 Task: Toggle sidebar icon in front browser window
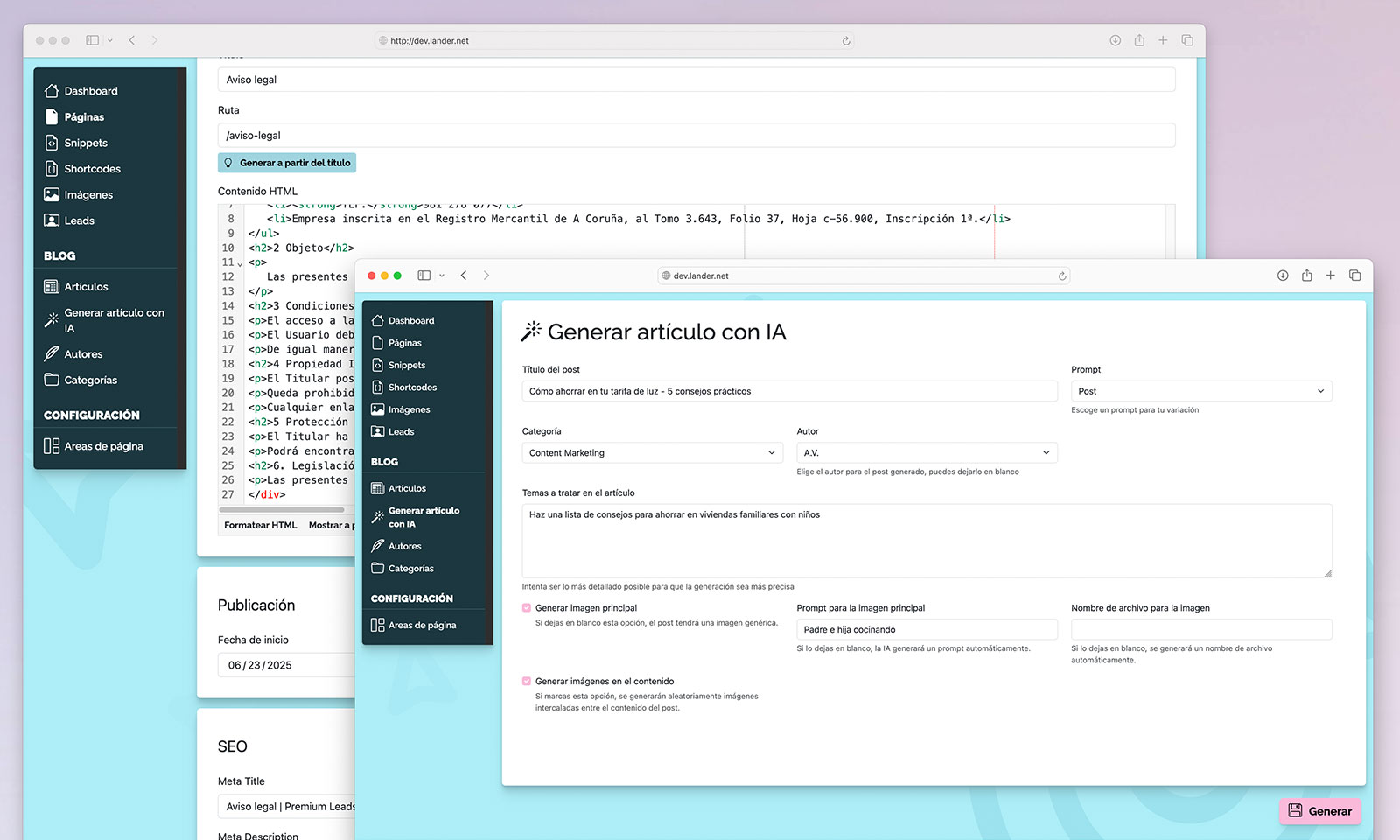pyautogui.click(x=424, y=276)
